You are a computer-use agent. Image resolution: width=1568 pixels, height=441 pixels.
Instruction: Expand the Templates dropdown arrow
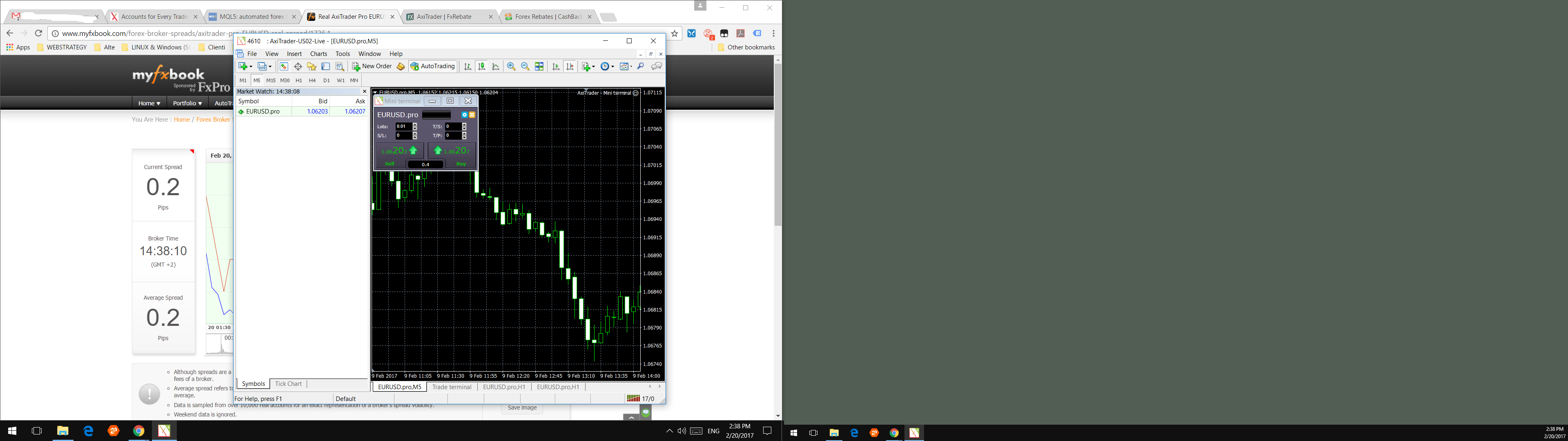(631, 67)
